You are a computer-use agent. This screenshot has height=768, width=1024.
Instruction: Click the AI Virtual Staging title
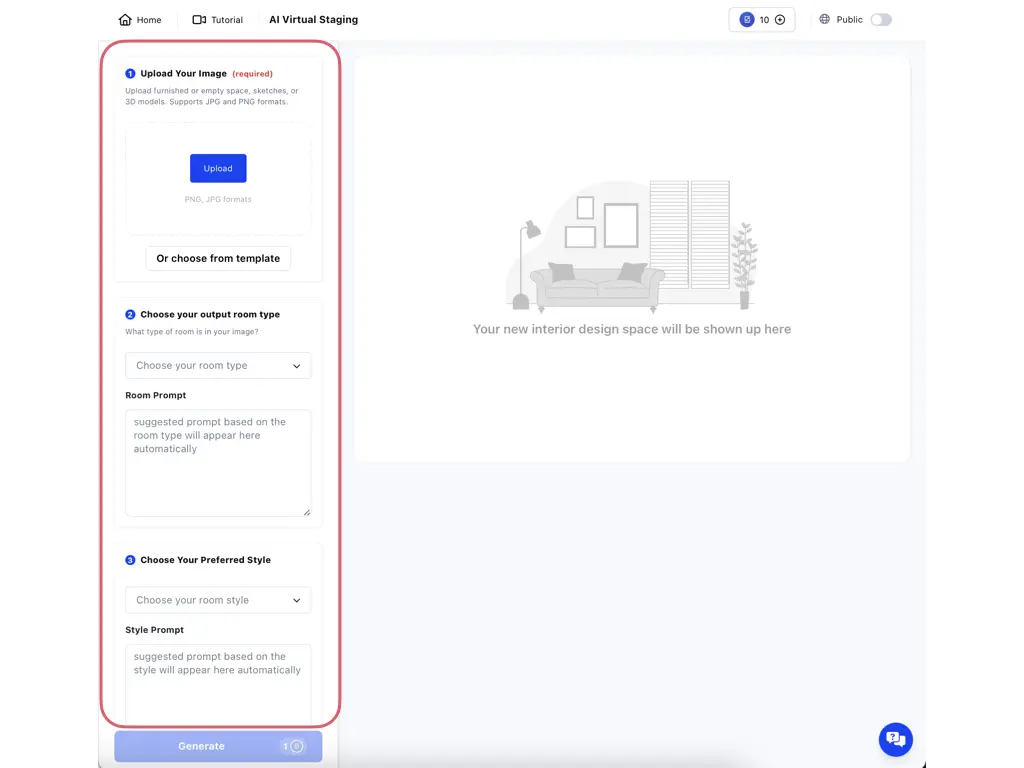point(313,20)
